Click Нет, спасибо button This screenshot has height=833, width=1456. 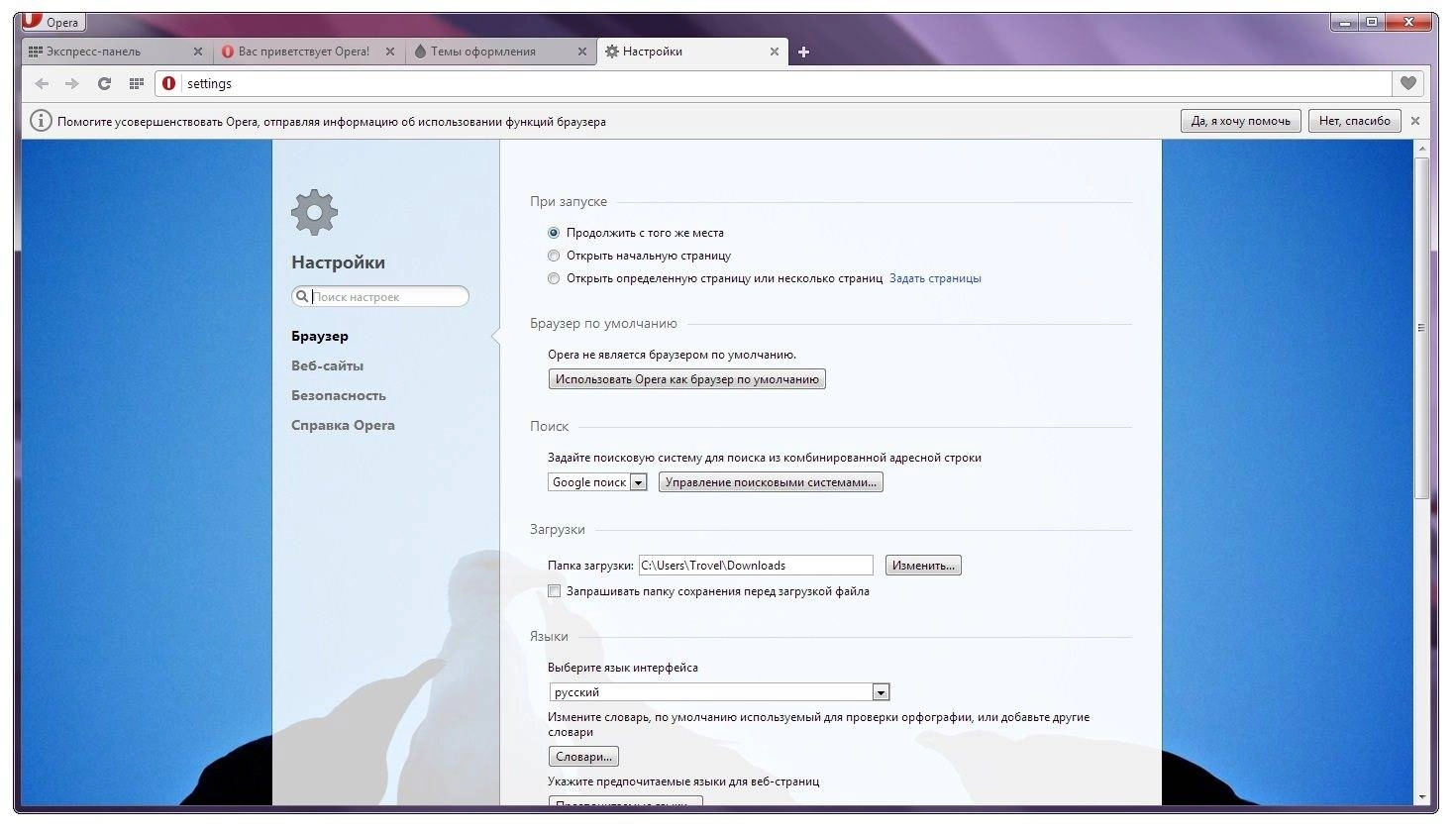point(1354,121)
